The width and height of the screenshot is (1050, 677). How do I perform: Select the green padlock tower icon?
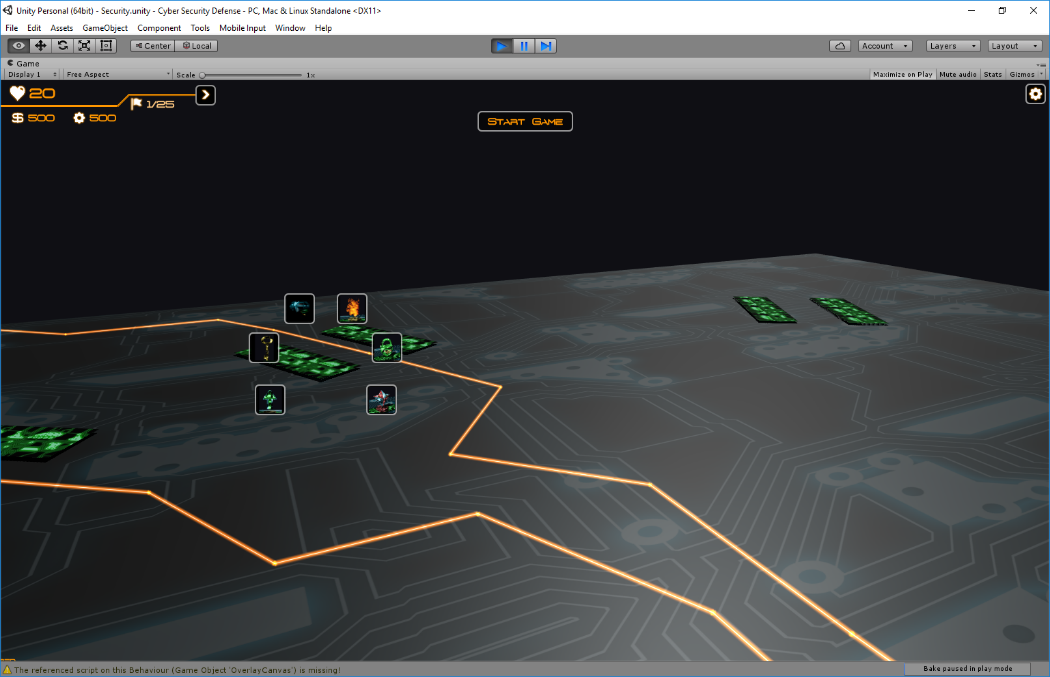pyautogui.click(x=387, y=347)
